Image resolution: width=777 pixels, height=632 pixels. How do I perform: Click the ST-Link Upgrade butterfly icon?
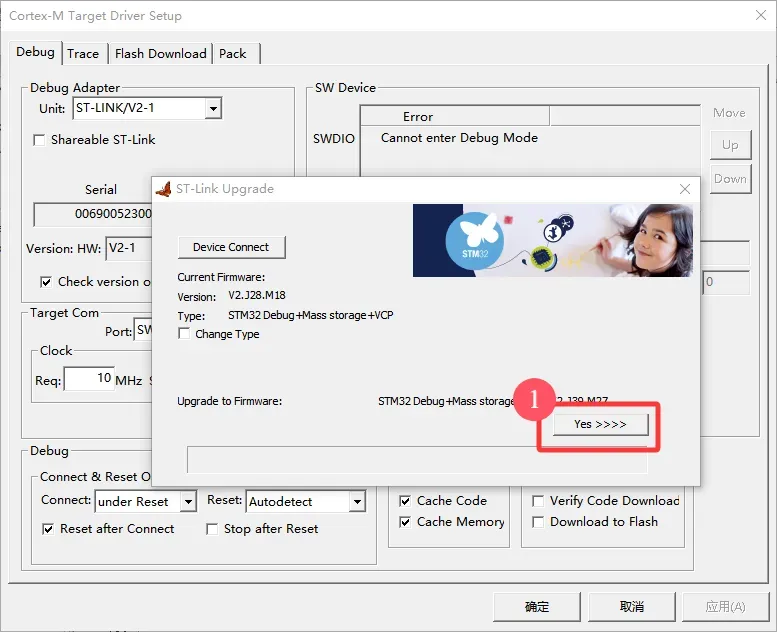click(x=164, y=189)
